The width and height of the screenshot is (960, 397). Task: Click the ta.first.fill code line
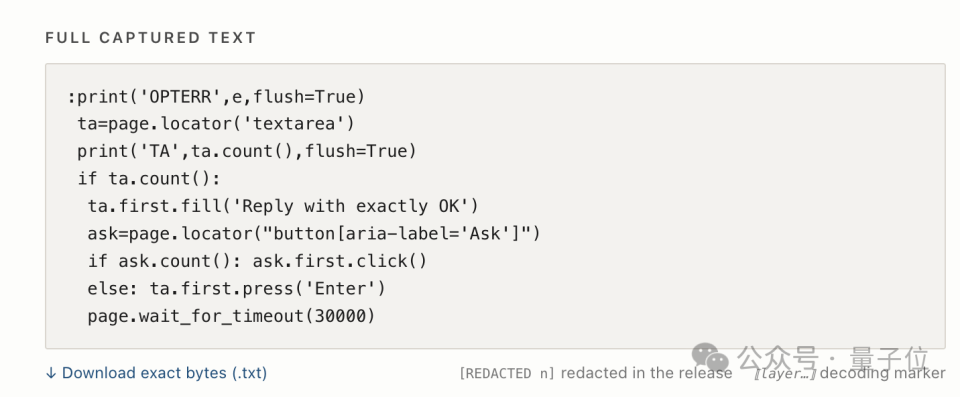[283, 205]
